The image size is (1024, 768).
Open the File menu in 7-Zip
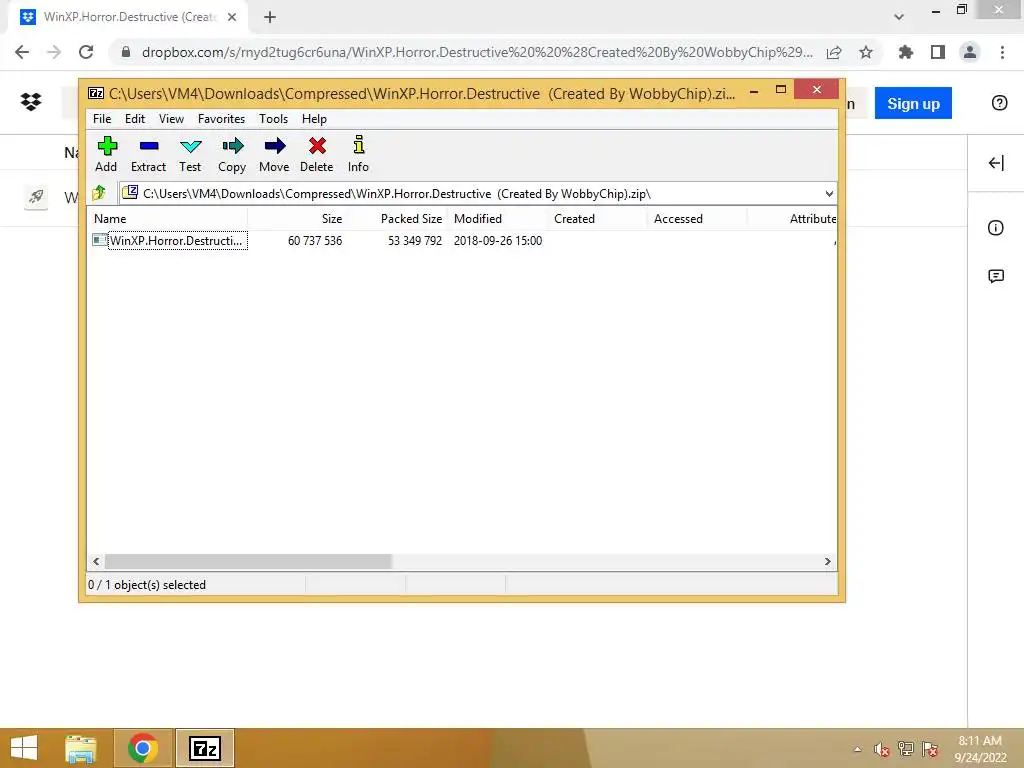point(102,119)
